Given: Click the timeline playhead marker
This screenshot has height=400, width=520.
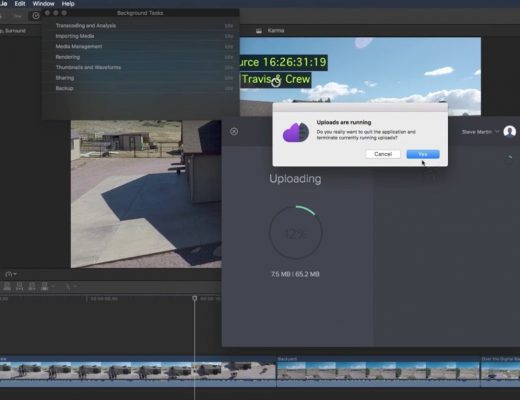Looking at the screenshot, I should tap(195, 298).
